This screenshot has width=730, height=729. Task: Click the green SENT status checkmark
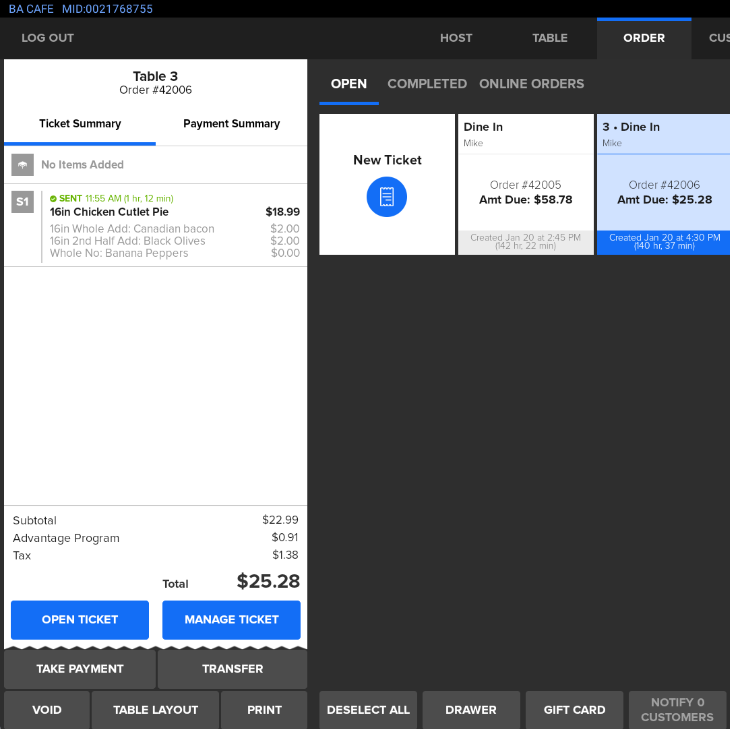pyautogui.click(x=54, y=199)
